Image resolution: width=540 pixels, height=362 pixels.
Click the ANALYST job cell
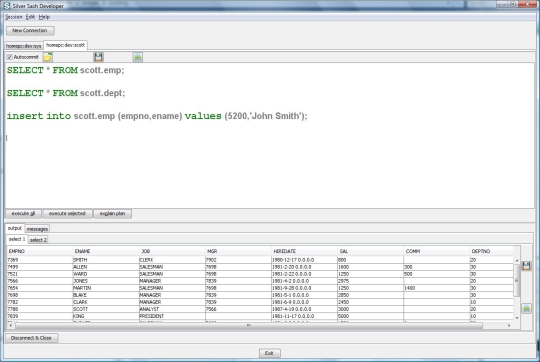coord(172,309)
